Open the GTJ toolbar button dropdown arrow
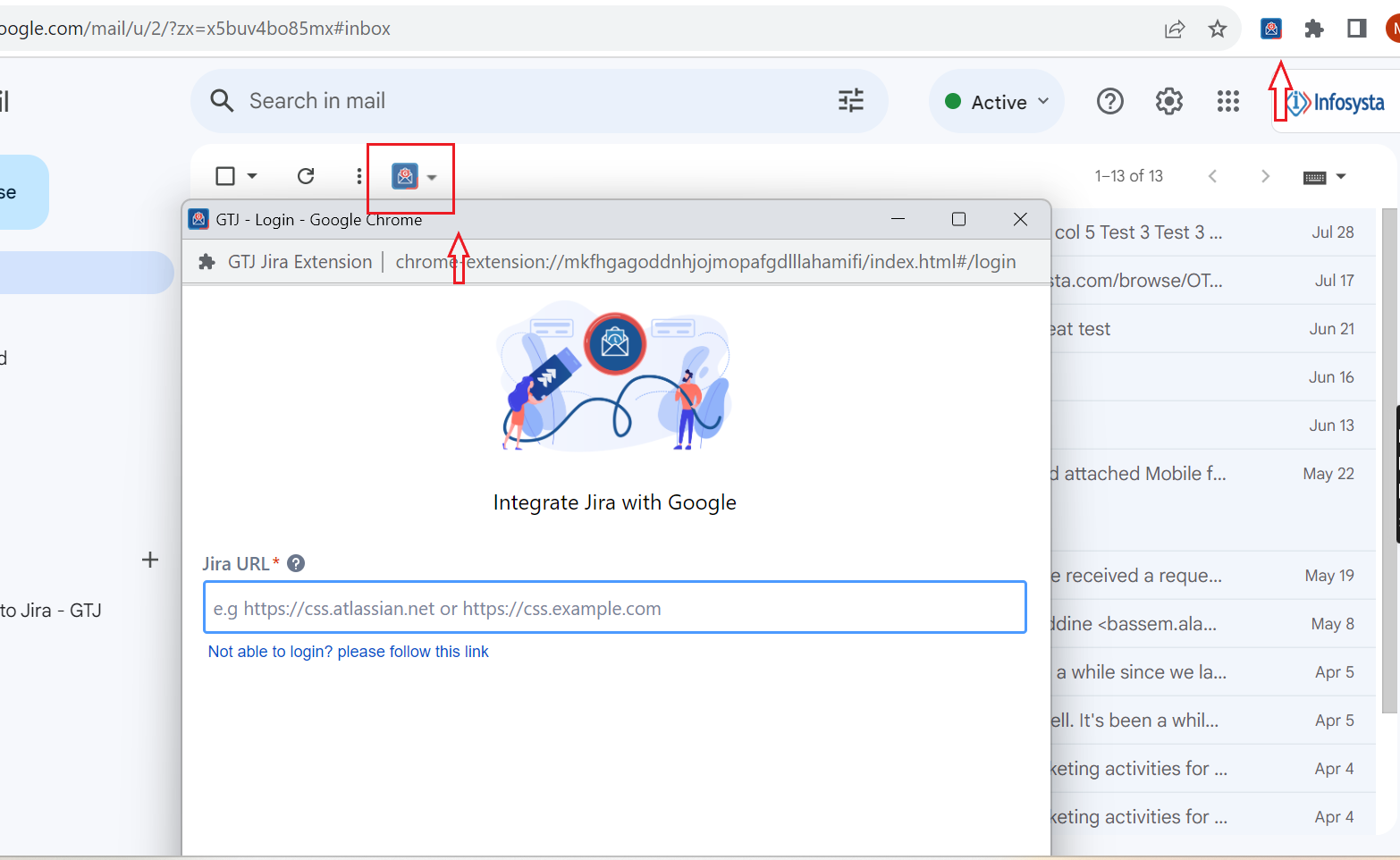 click(432, 177)
